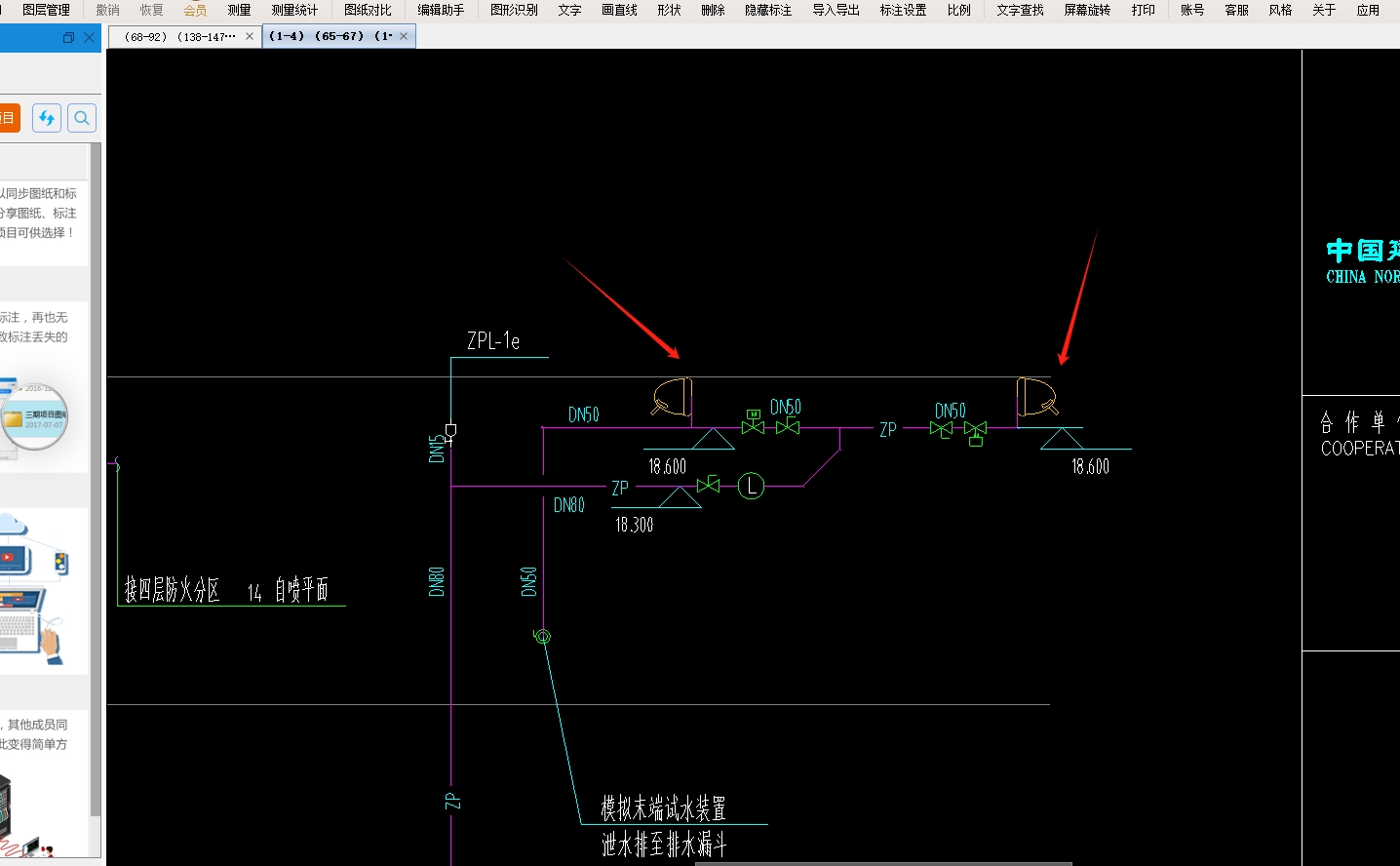Open 客服 customer service
The width and height of the screenshot is (1400, 866).
point(1236,10)
